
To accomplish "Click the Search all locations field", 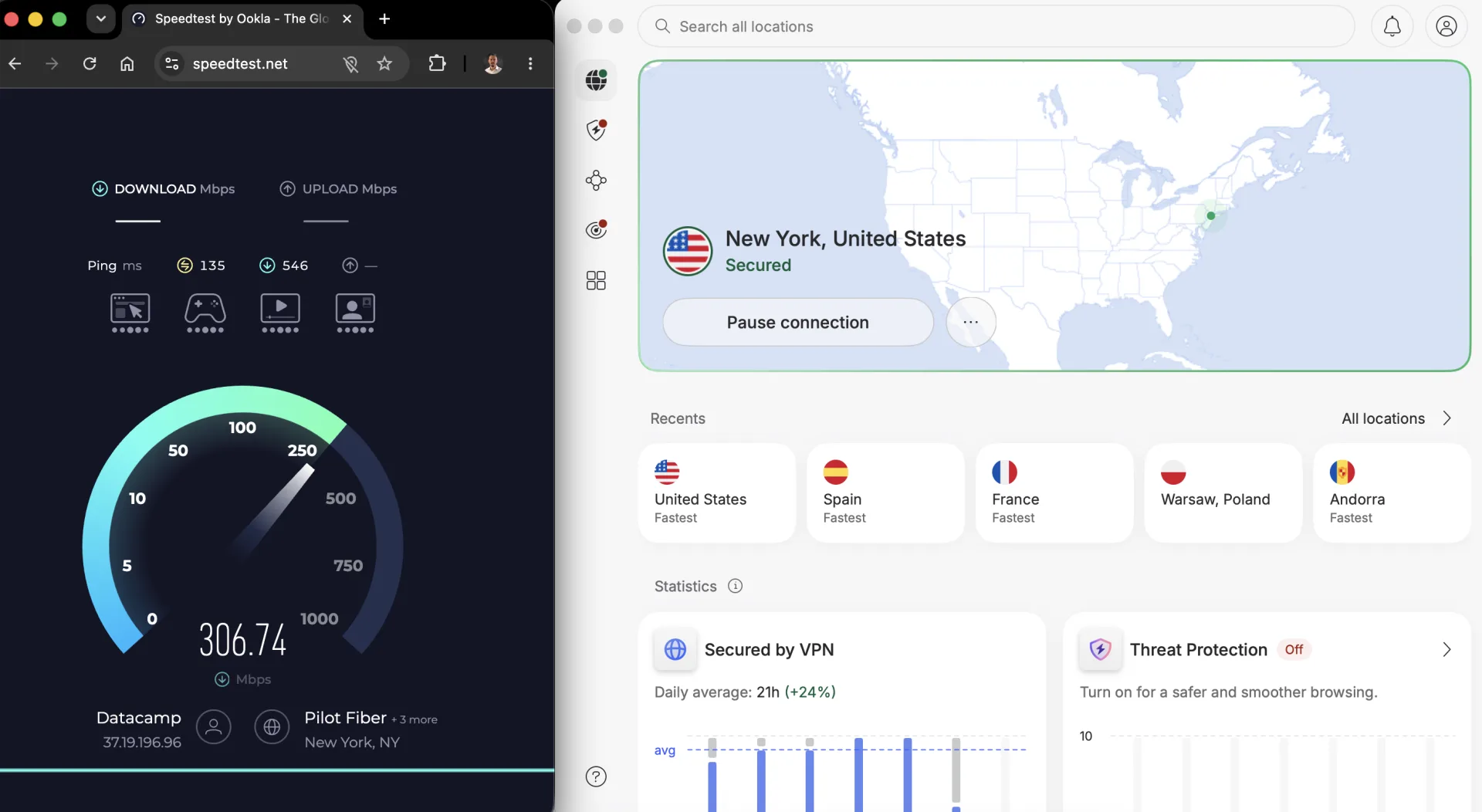I will tap(996, 26).
